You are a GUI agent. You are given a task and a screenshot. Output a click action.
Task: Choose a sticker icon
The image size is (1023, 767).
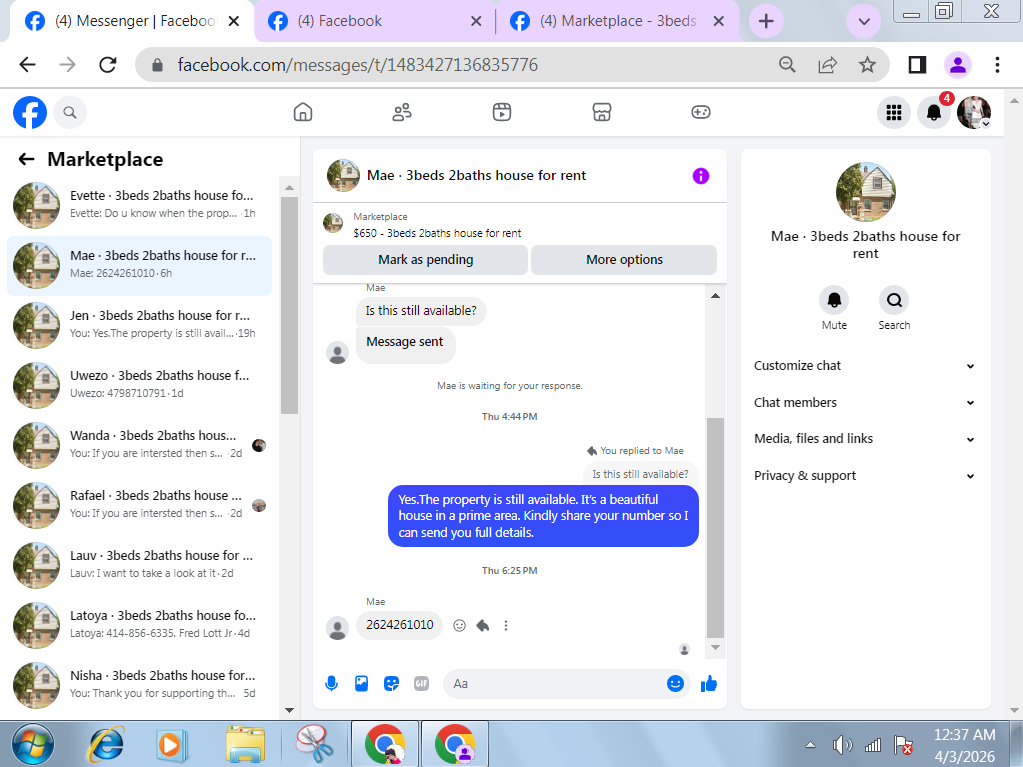(391, 684)
